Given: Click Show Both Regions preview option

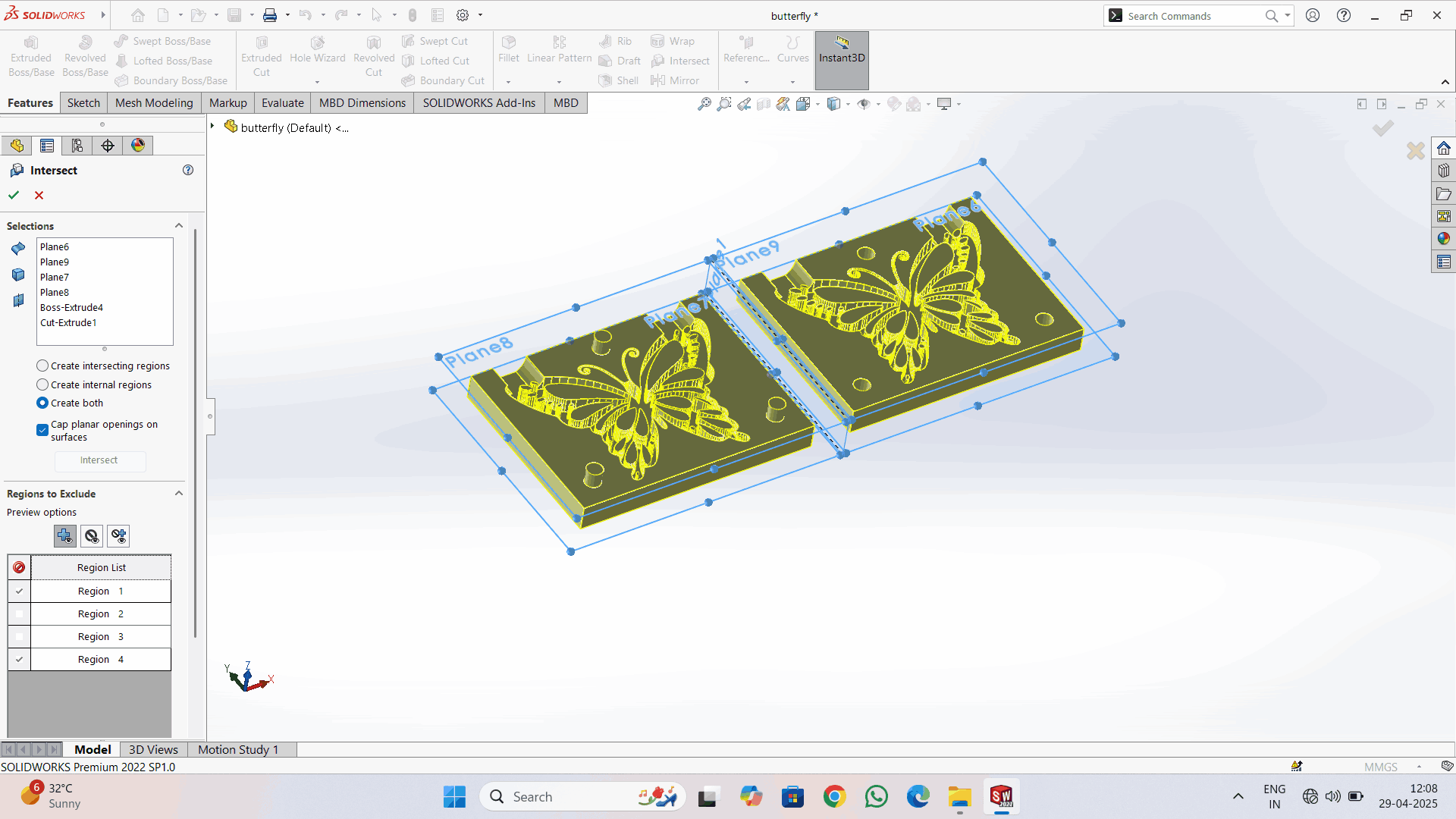Looking at the screenshot, I should pyautogui.click(x=118, y=536).
